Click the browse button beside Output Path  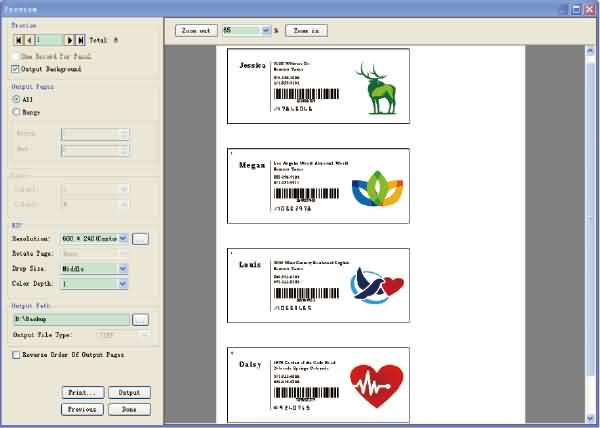[141, 319]
